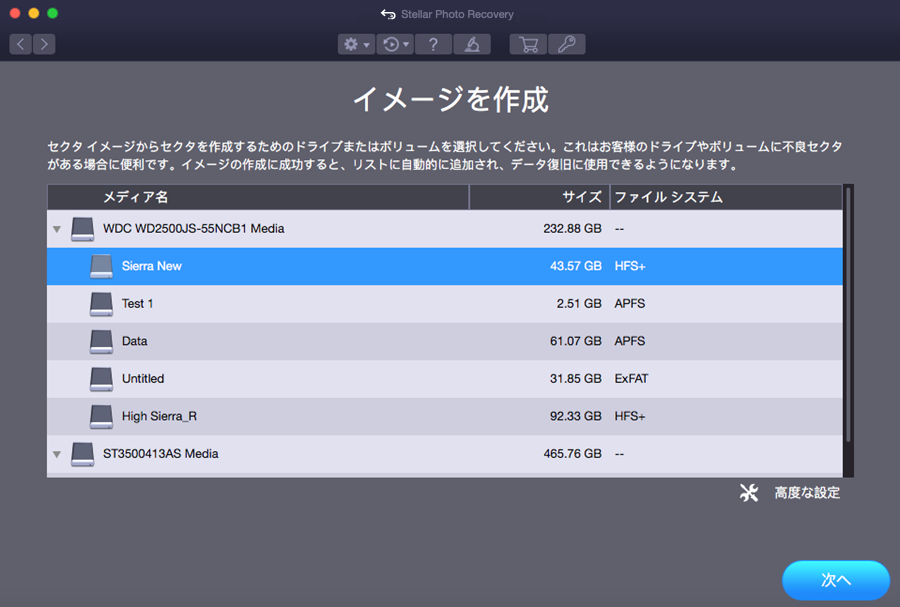Viewport: 900px width, 607px height.
Task: Click the 232.88 GB size cell
Action: click(x=572, y=228)
